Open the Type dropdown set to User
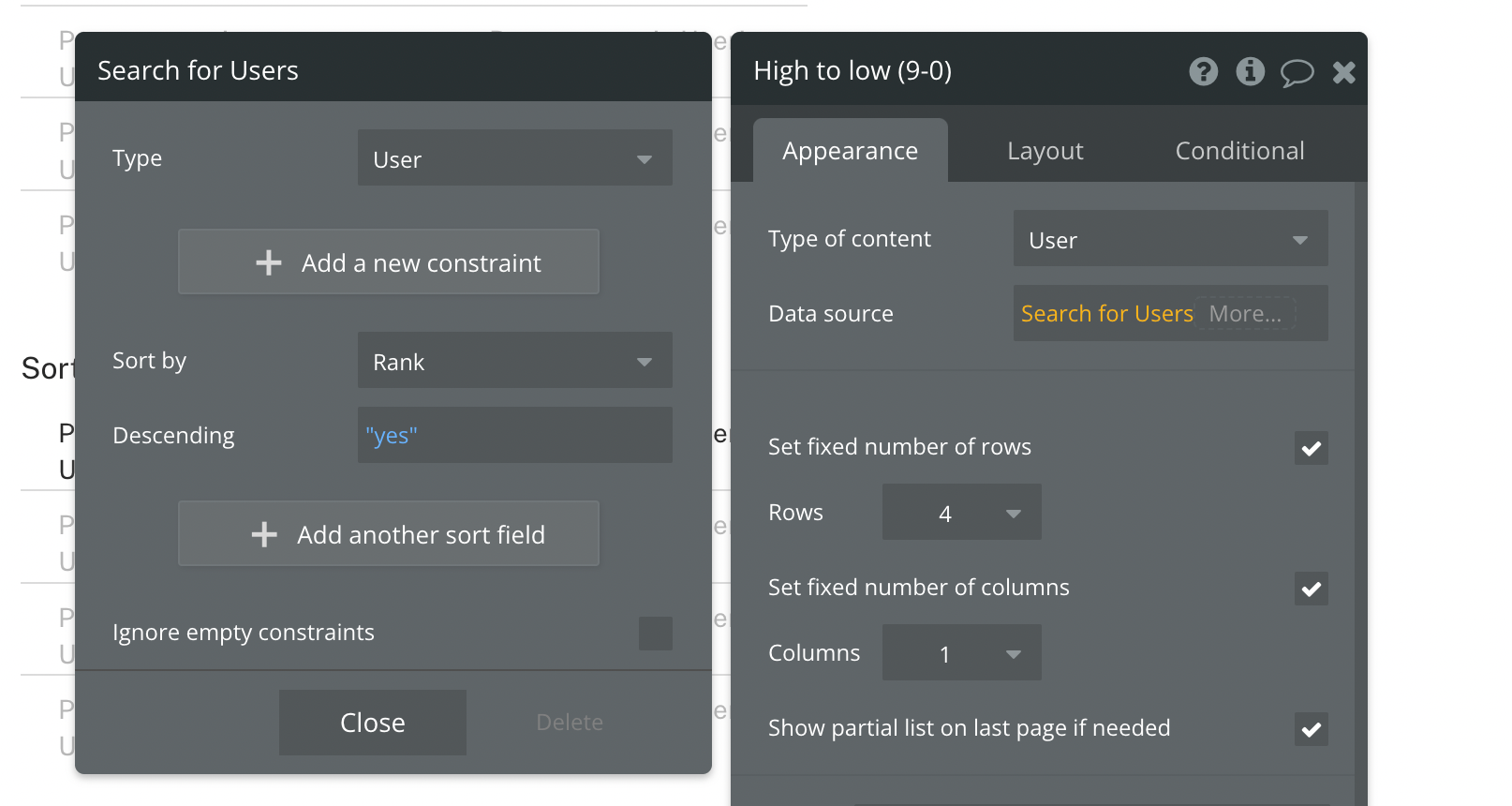This screenshot has height=806, width=1512. point(515,157)
